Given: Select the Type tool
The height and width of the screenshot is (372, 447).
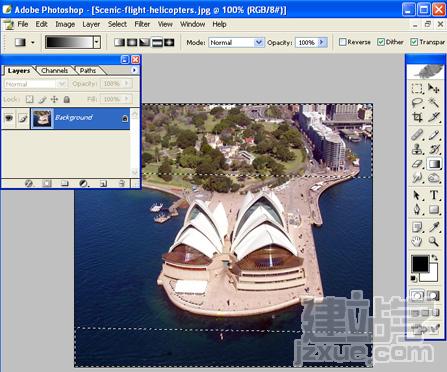Looking at the screenshot, I should point(434,195).
